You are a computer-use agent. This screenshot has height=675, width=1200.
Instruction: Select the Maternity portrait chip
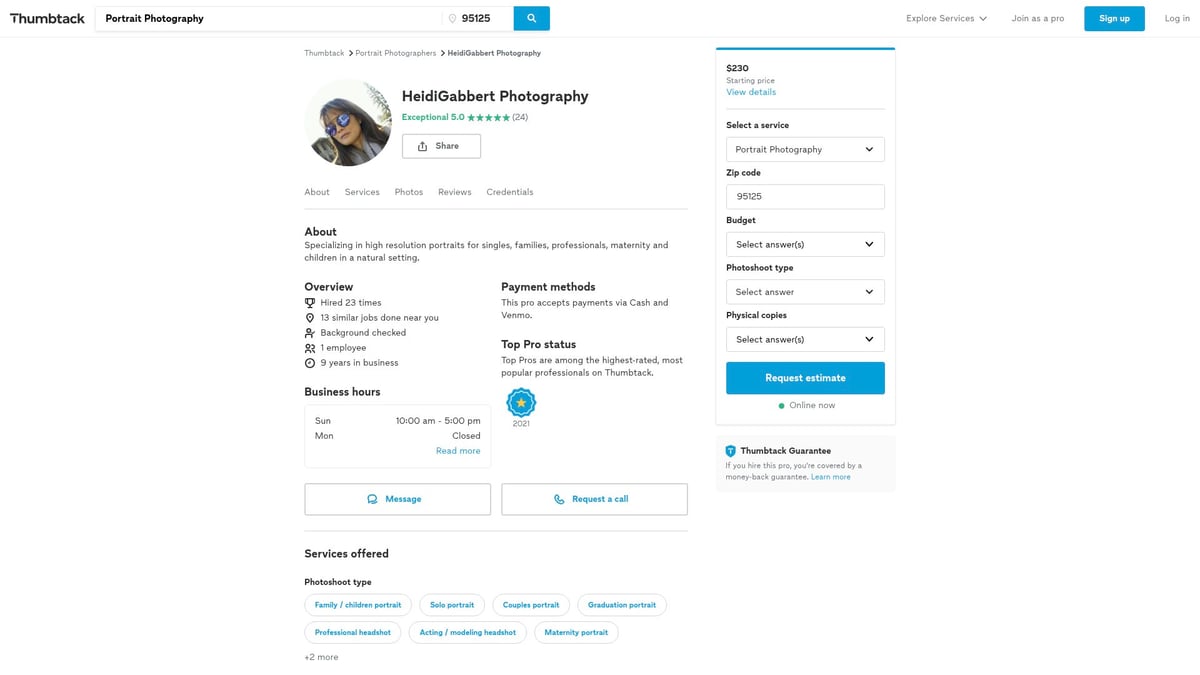(x=576, y=632)
